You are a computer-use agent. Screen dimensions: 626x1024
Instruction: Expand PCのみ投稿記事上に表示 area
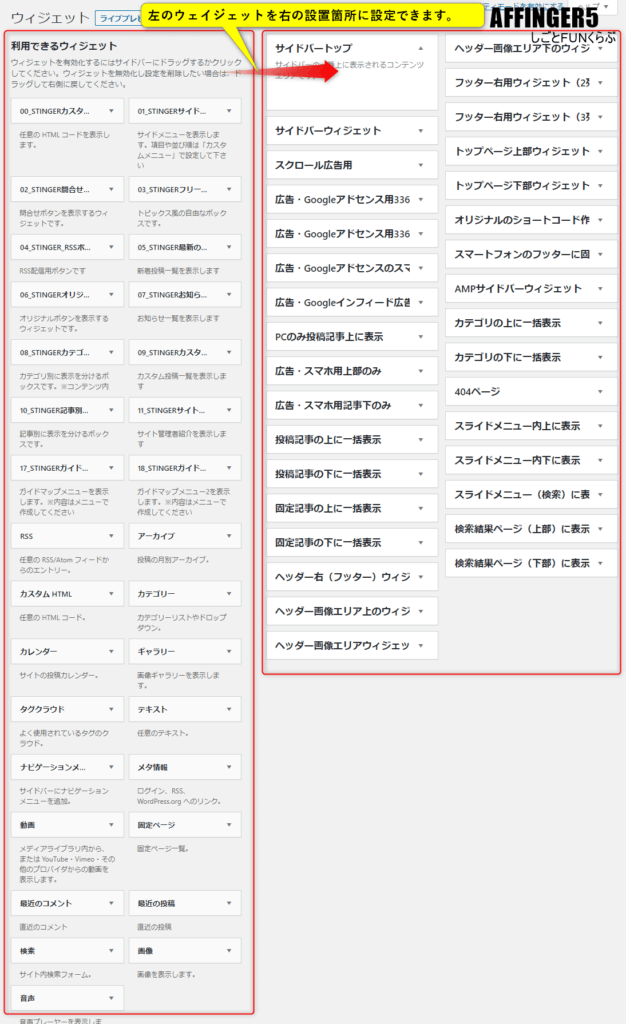pyautogui.click(x=421, y=337)
